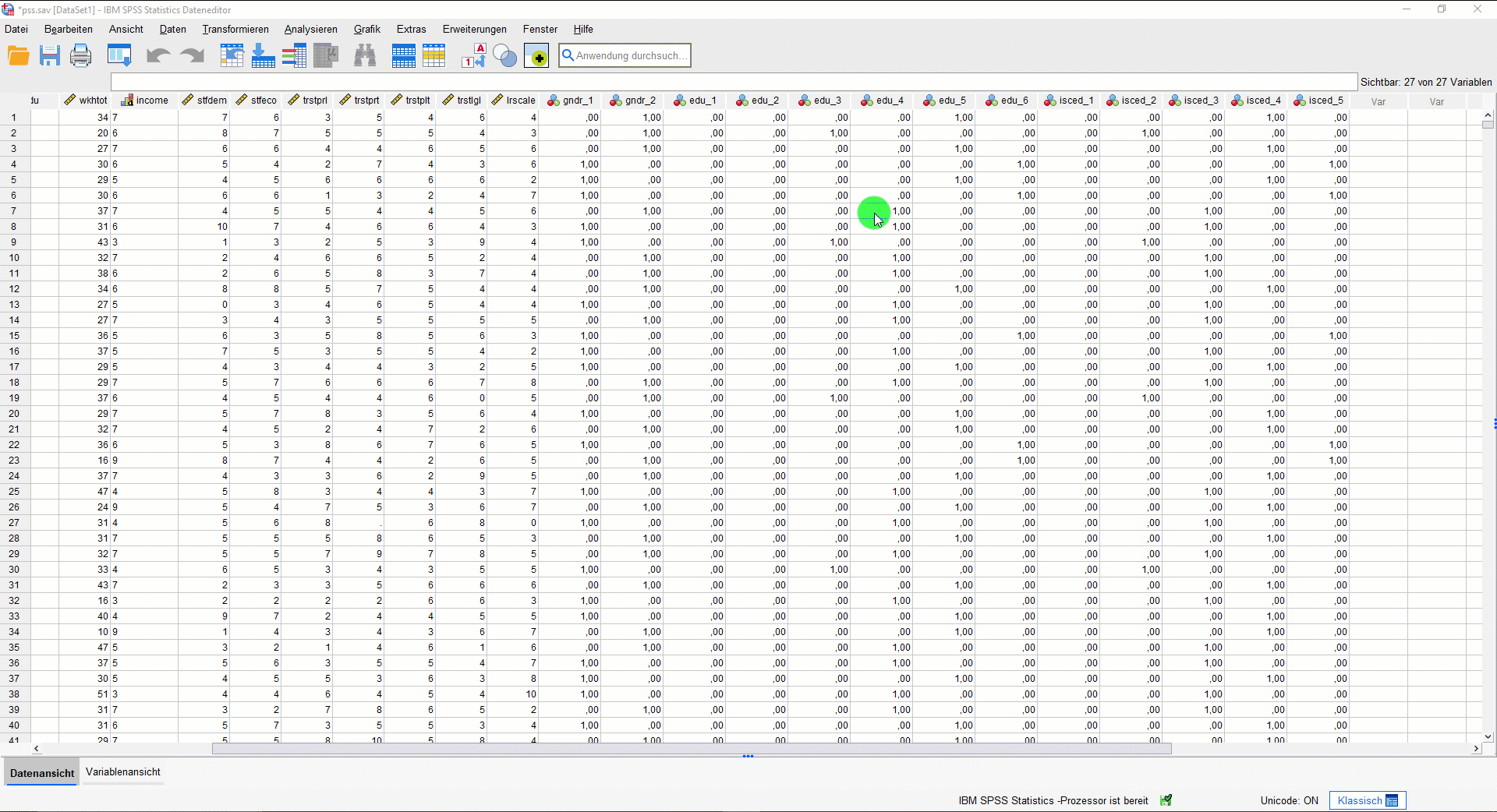1497x812 pixels.
Task: Select the gndr_1 column header
Action: click(x=570, y=101)
